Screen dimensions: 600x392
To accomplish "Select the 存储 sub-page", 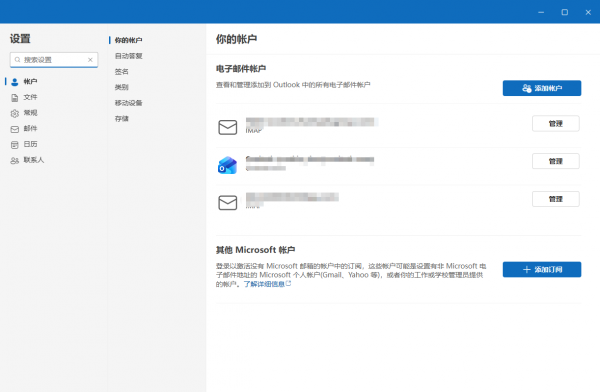I will click(x=121, y=119).
